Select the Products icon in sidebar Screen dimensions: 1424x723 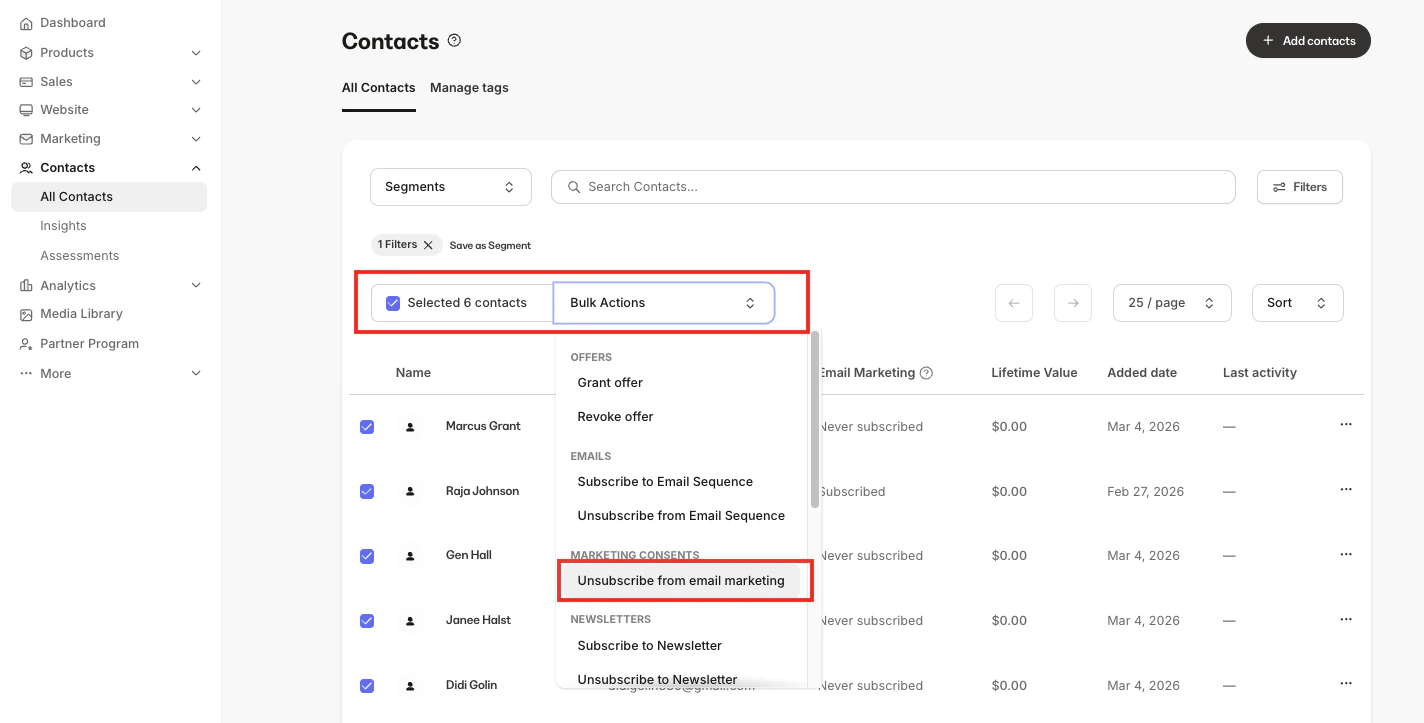tap(26, 52)
